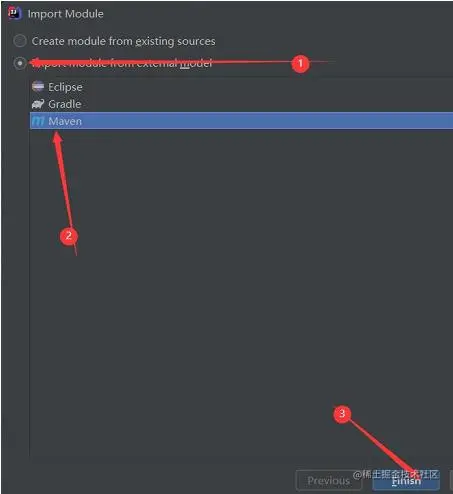Select the Create module from existing sources radio button
The height and width of the screenshot is (494, 453).
pos(20,41)
